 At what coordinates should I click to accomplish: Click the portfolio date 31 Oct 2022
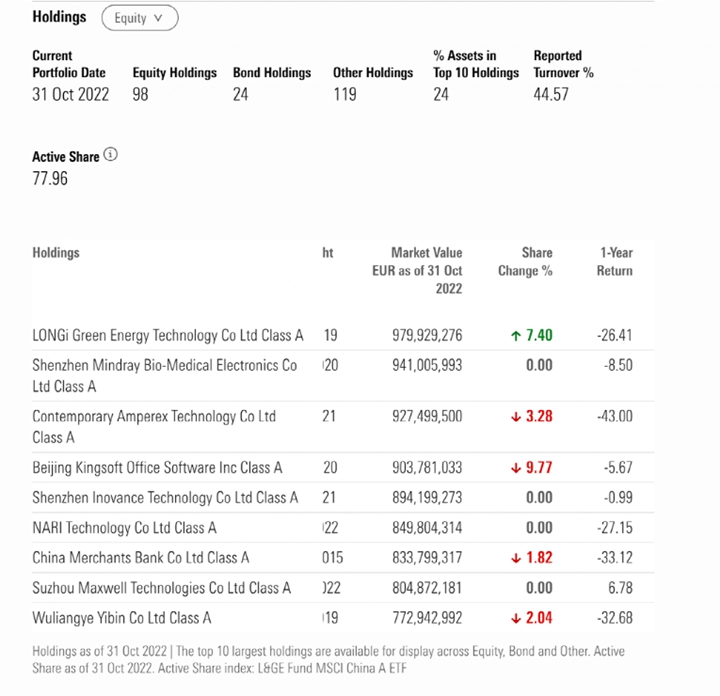point(71,95)
